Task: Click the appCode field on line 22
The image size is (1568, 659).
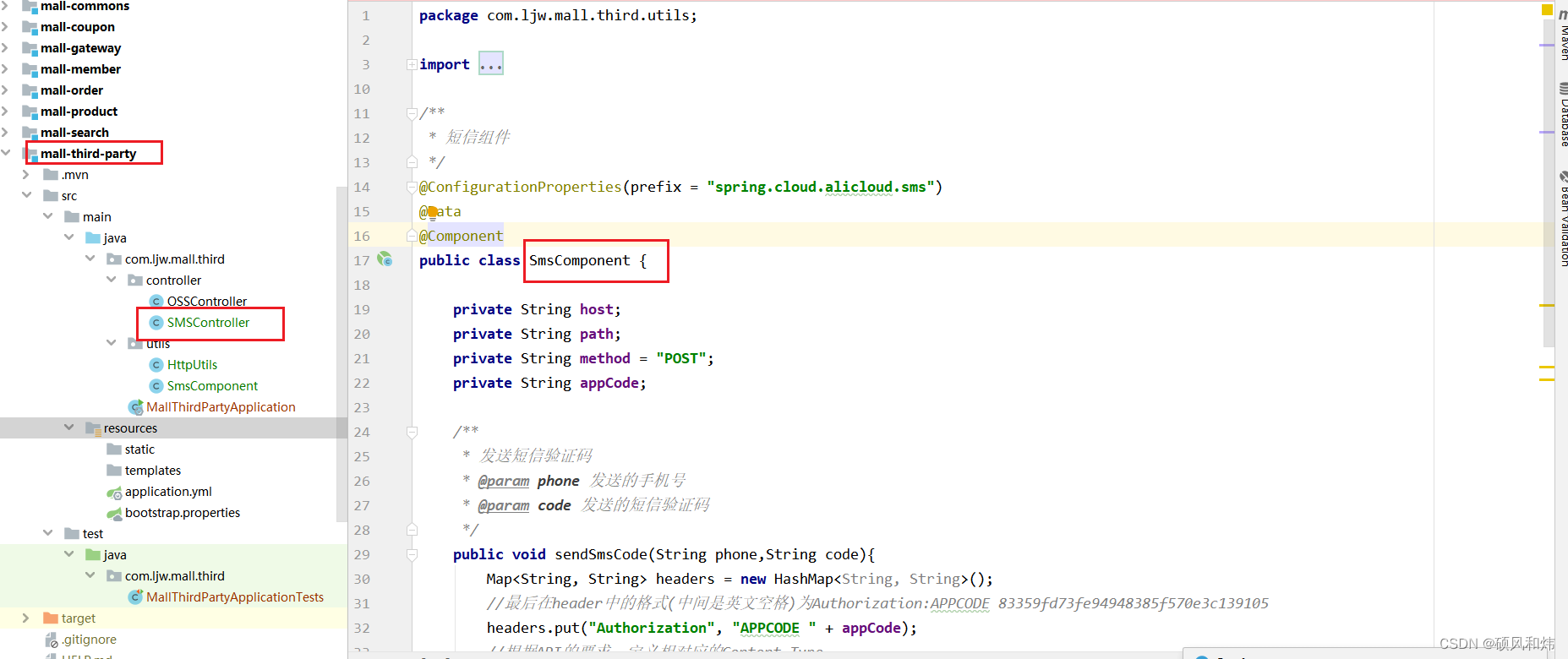Action: coord(609,384)
